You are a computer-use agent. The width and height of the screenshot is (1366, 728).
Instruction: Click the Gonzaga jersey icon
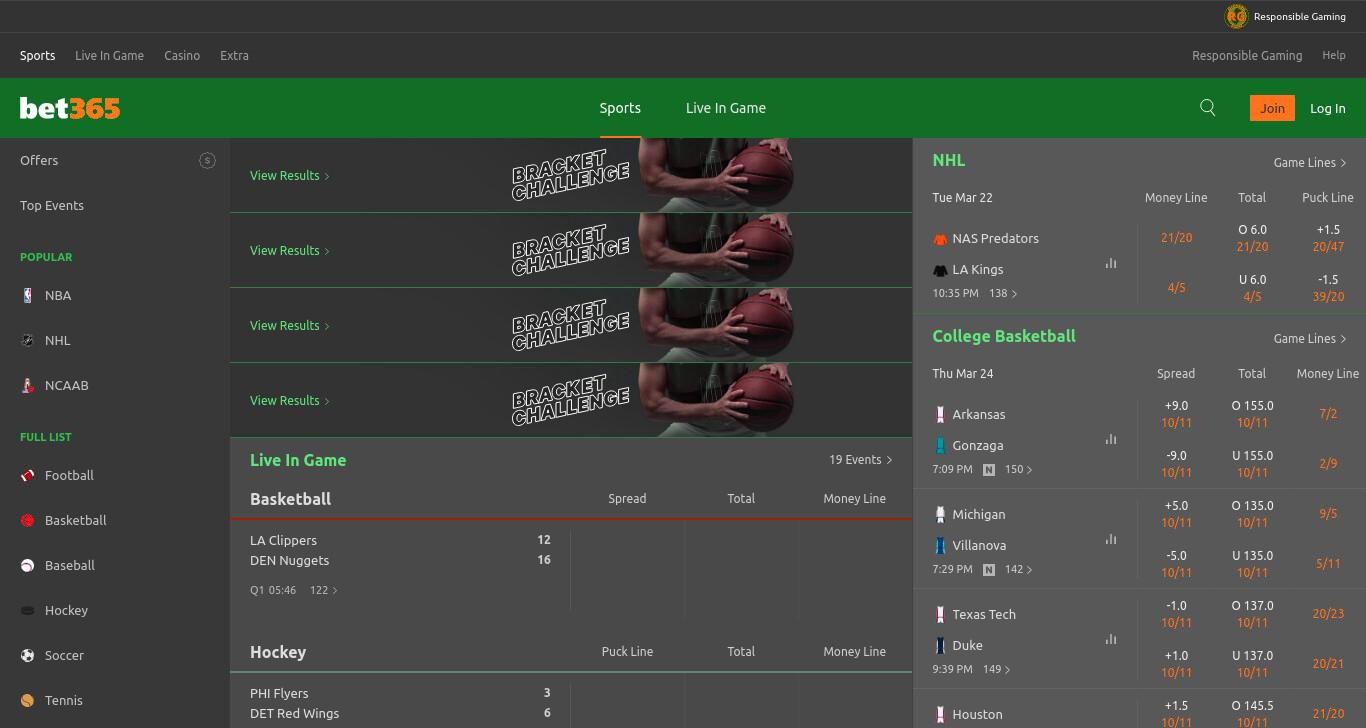(940, 445)
